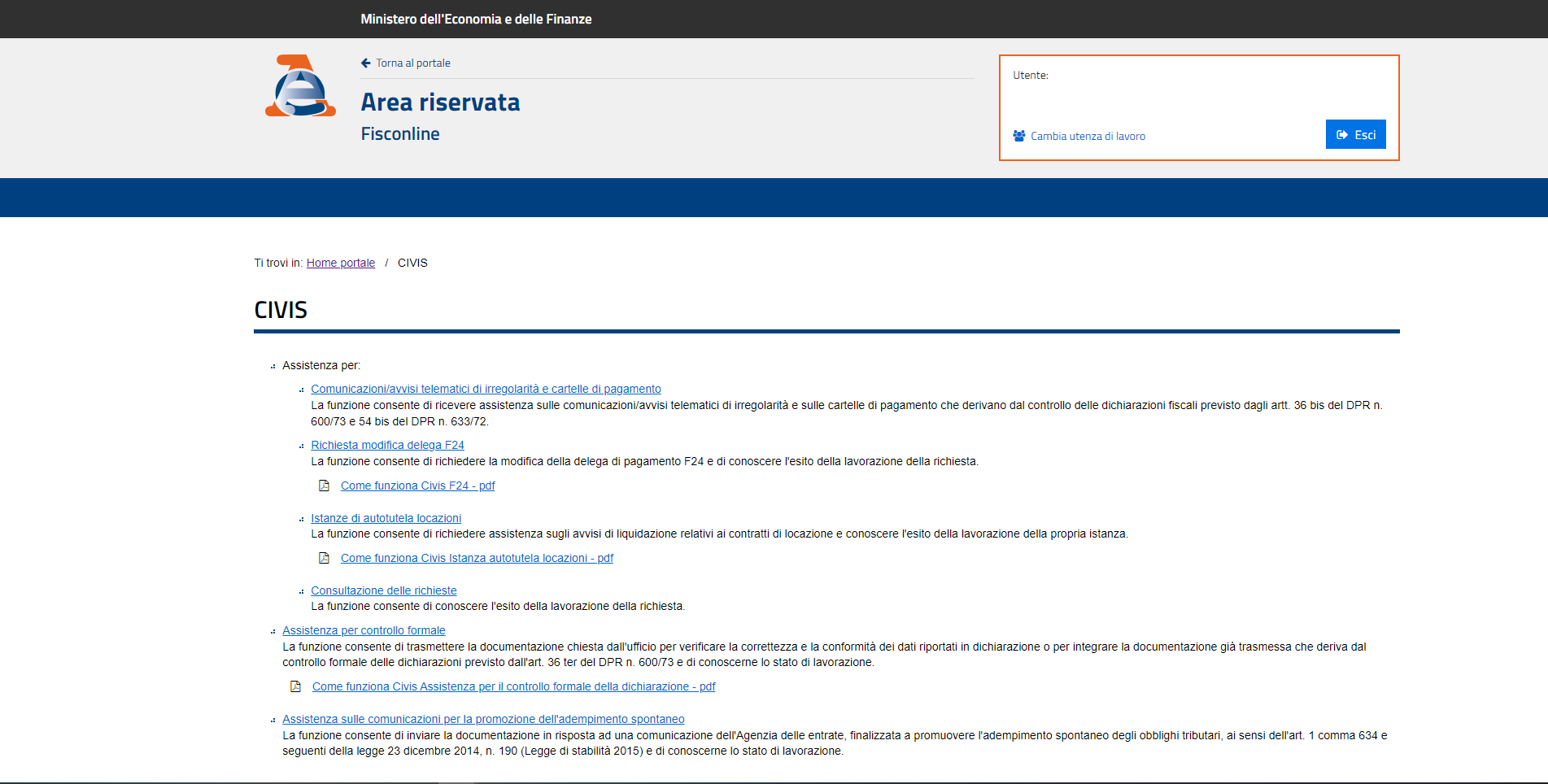Click the Fisconline subtitle
This screenshot has width=1548, height=784.
400,134
